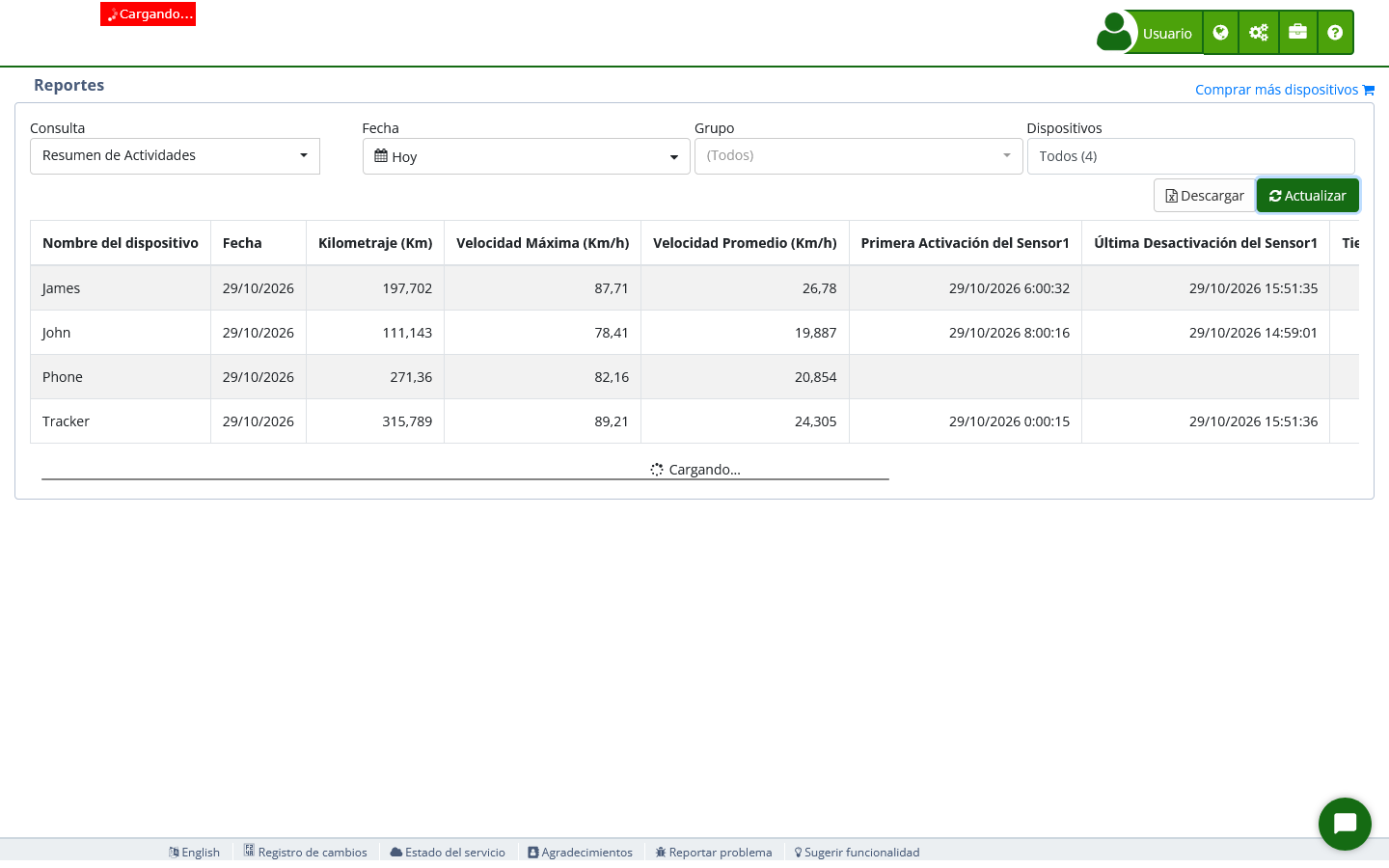
Task: Click Kilometraje (Km) column header
Action: [x=375, y=243]
